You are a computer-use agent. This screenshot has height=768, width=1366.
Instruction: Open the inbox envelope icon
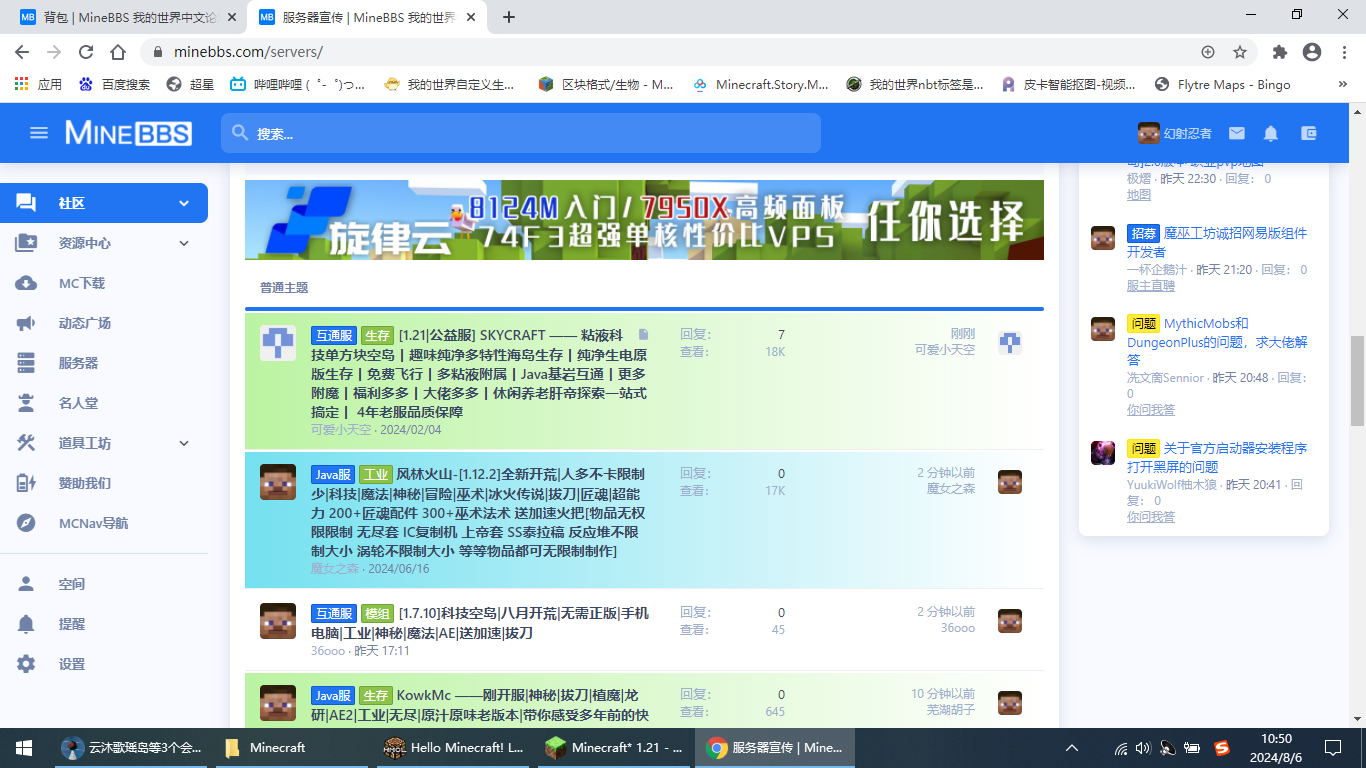click(x=1237, y=133)
